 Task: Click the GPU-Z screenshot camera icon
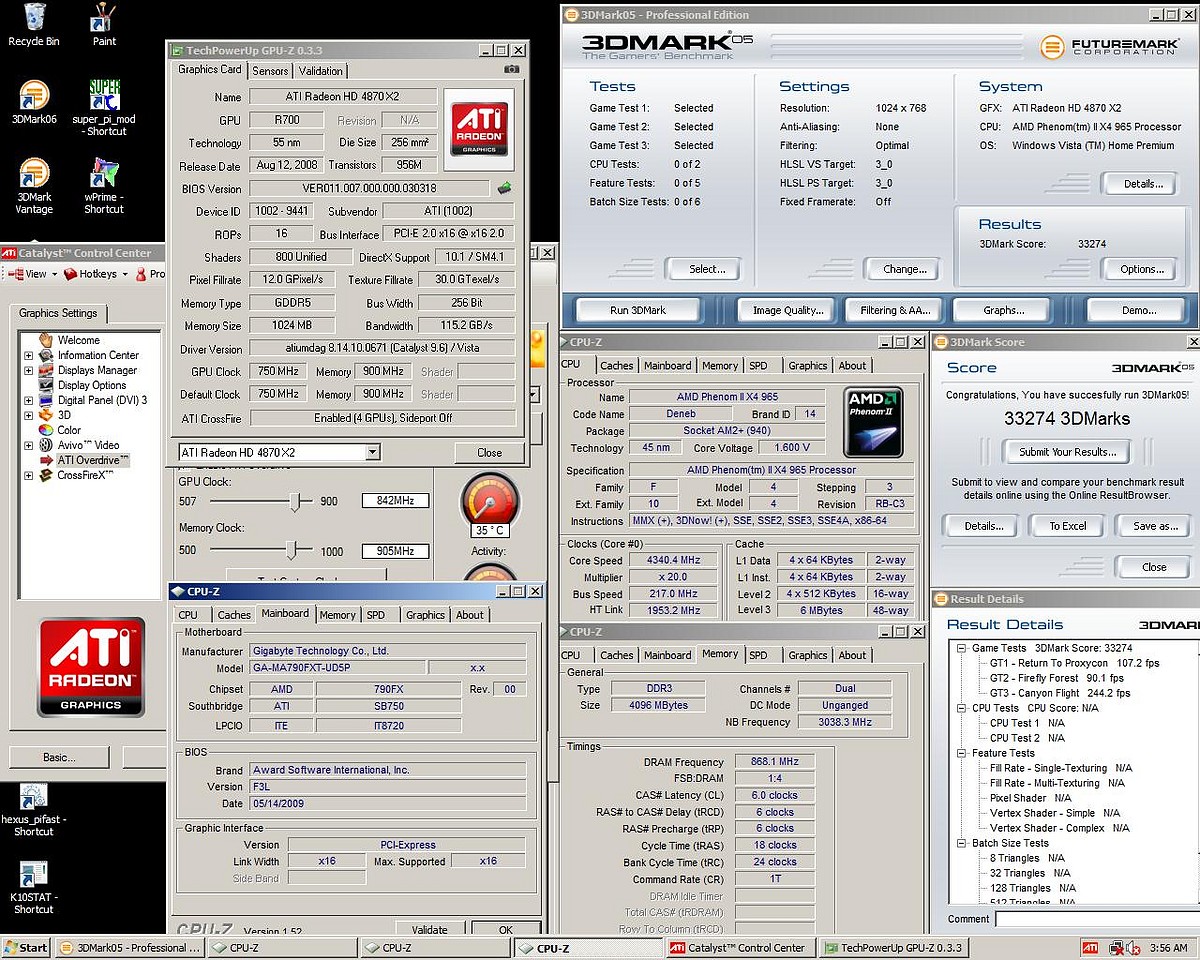(x=511, y=70)
